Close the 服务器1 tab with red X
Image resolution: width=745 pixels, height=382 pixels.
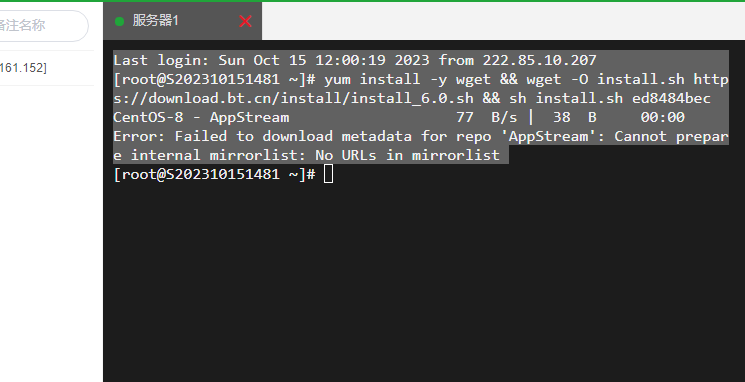pyautogui.click(x=245, y=21)
